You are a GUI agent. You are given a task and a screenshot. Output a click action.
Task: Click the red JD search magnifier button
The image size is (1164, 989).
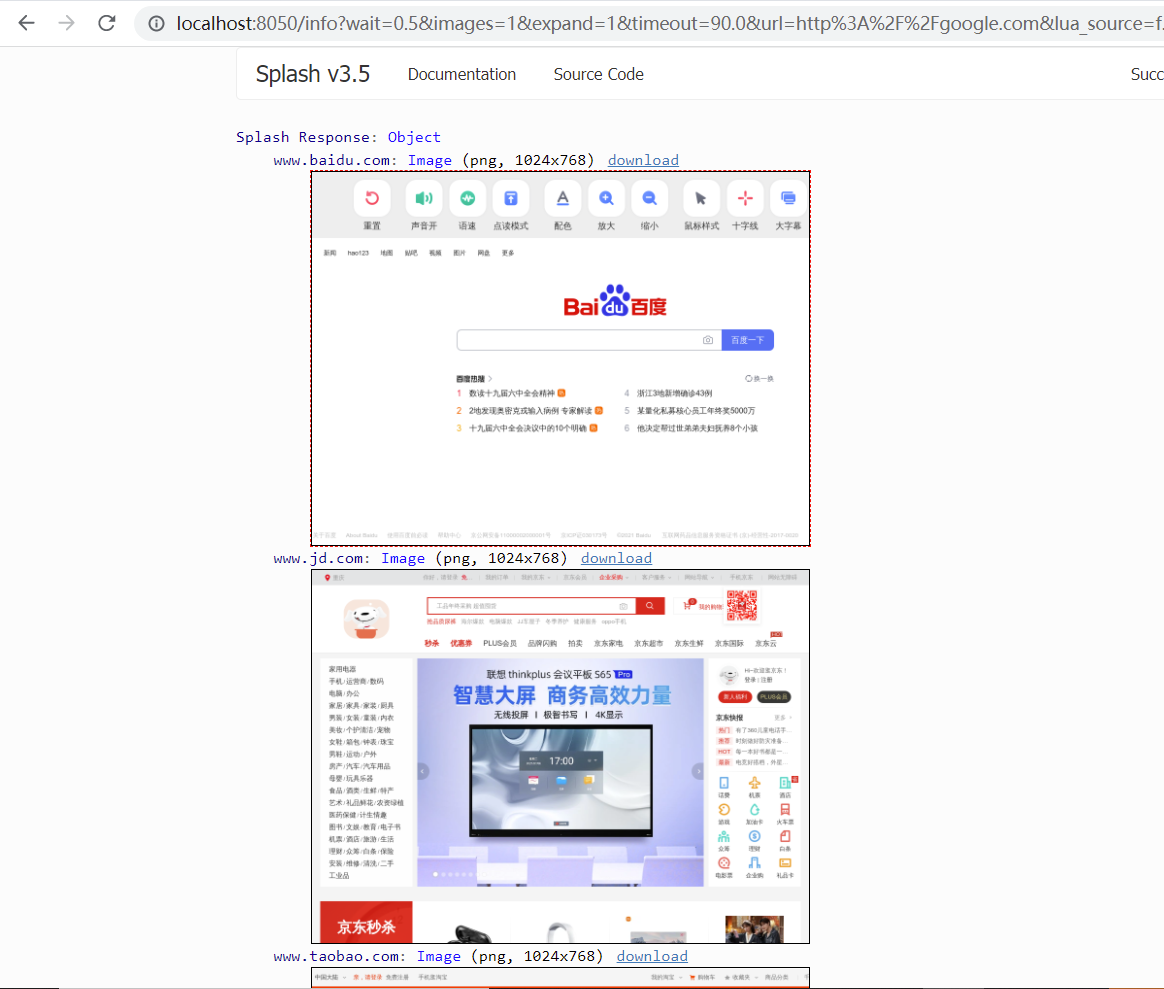pos(650,606)
